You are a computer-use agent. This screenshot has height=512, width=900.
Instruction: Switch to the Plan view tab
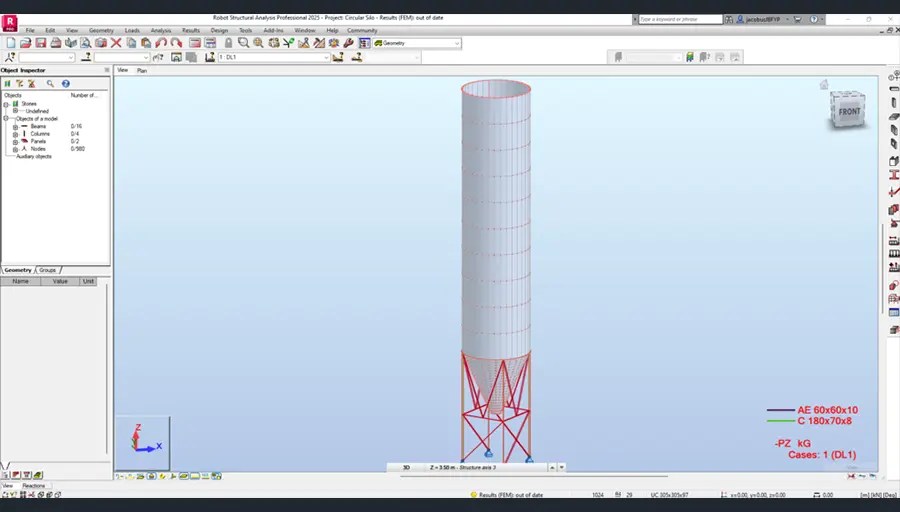pyautogui.click(x=142, y=71)
